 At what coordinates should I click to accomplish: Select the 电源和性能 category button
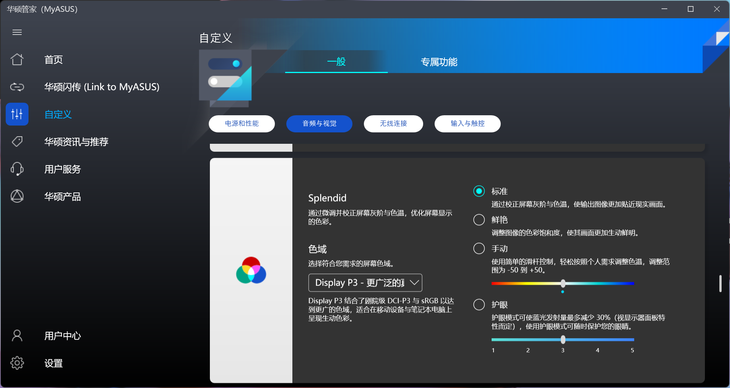[242, 124]
